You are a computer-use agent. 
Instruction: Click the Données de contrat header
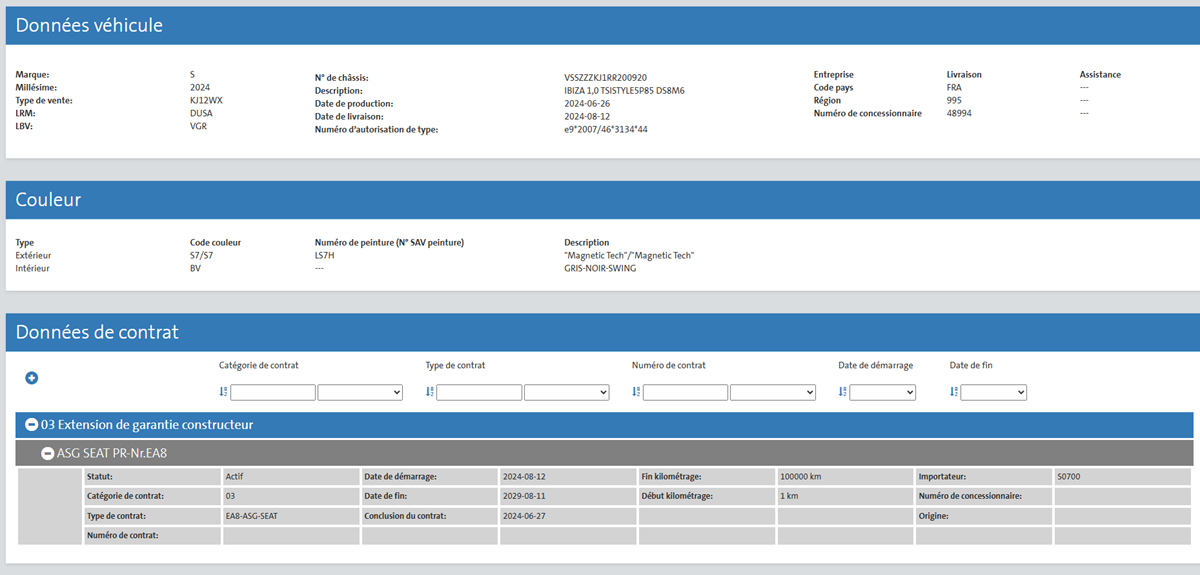pyautogui.click(x=97, y=332)
